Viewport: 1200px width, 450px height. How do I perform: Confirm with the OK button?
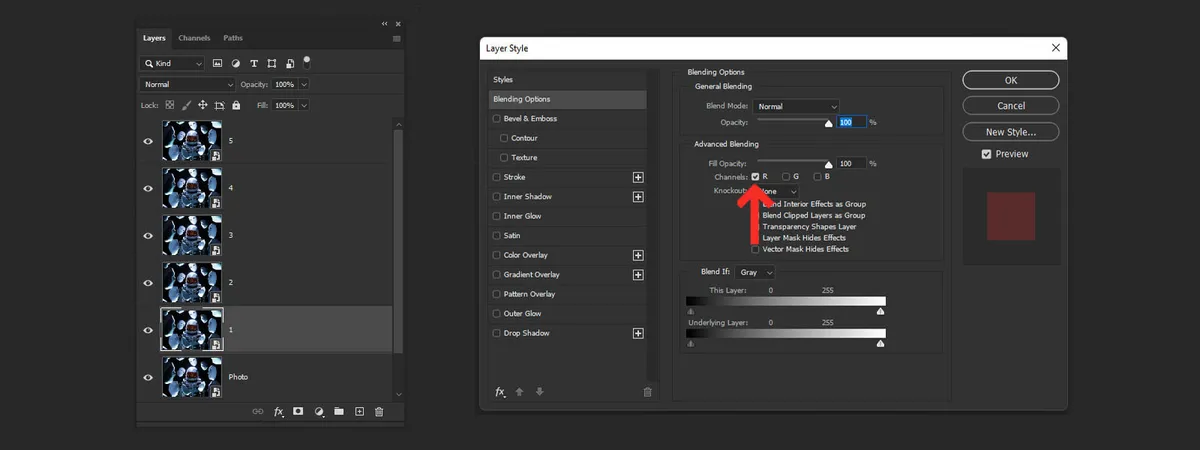[x=1011, y=81]
